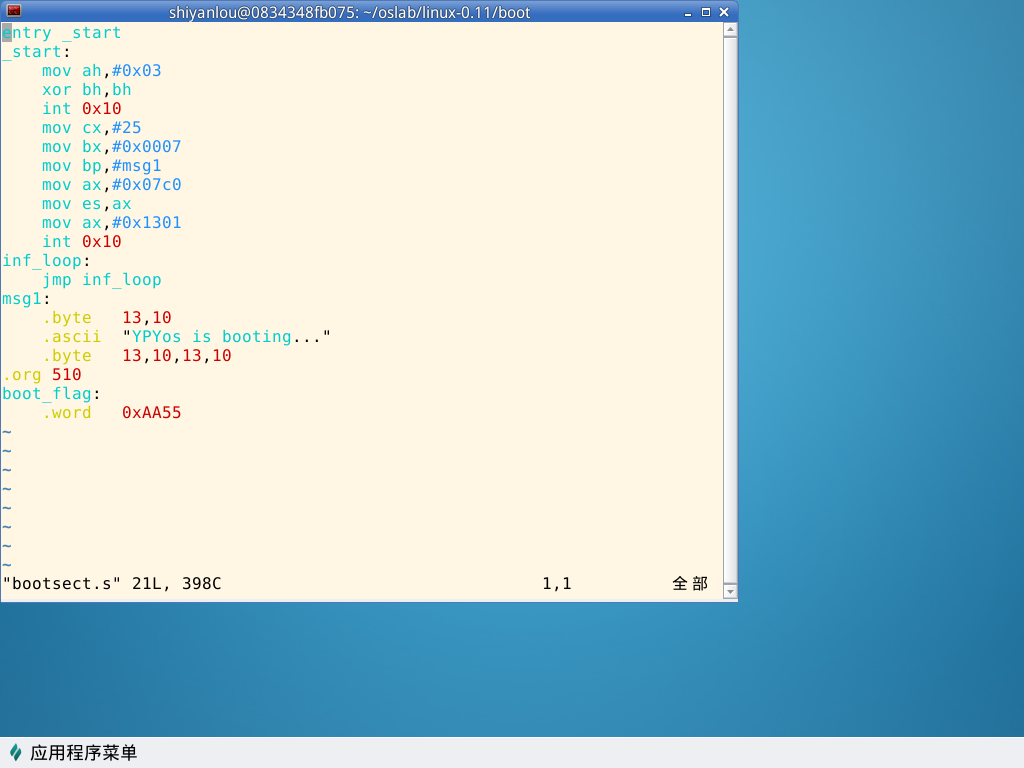
Task: Click the bootsect.s filename in the status line
Action: click(x=55, y=583)
